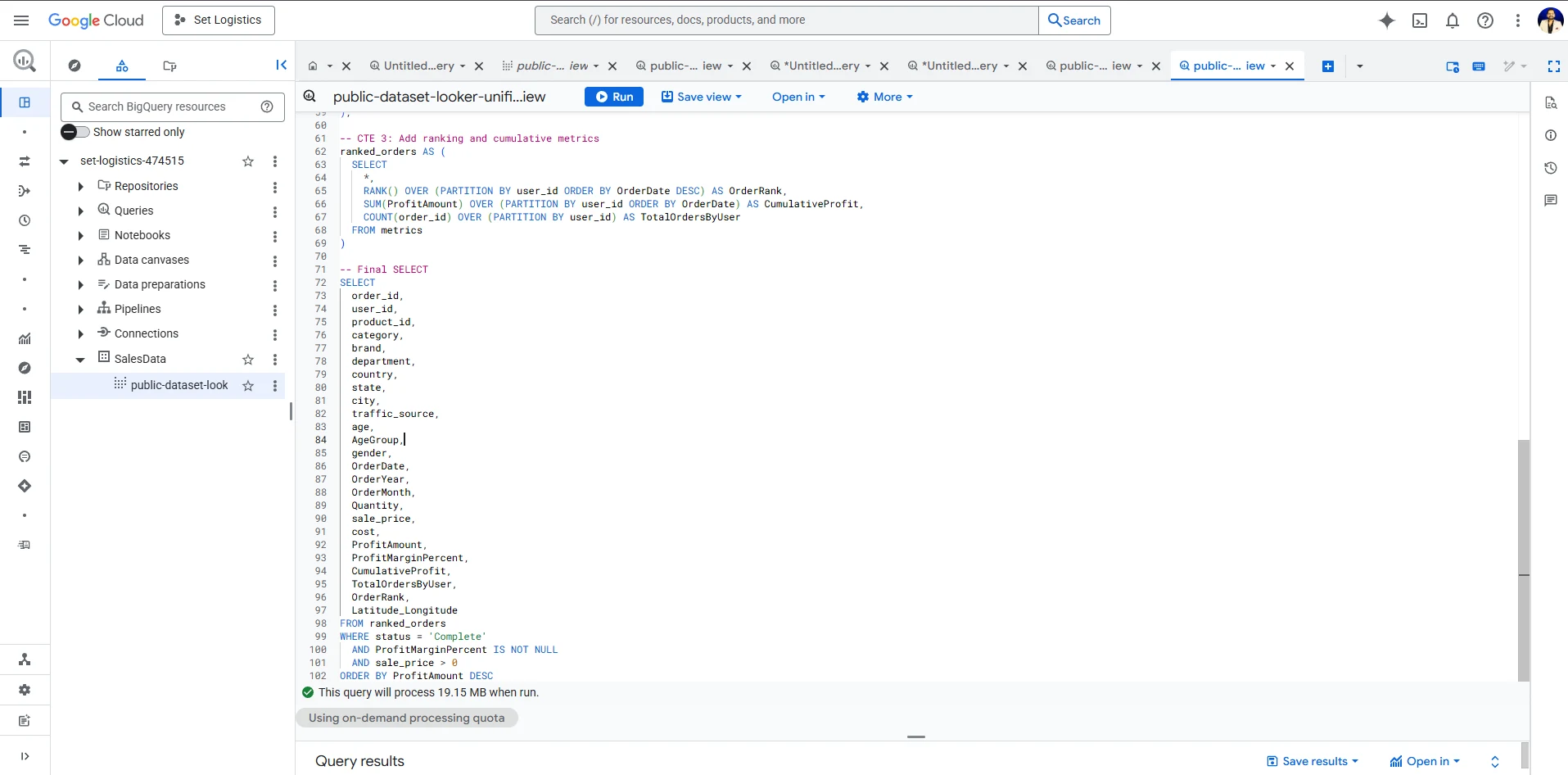Open the Open in menu in query toolbar
The height and width of the screenshot is (775, 1568).
798,97
